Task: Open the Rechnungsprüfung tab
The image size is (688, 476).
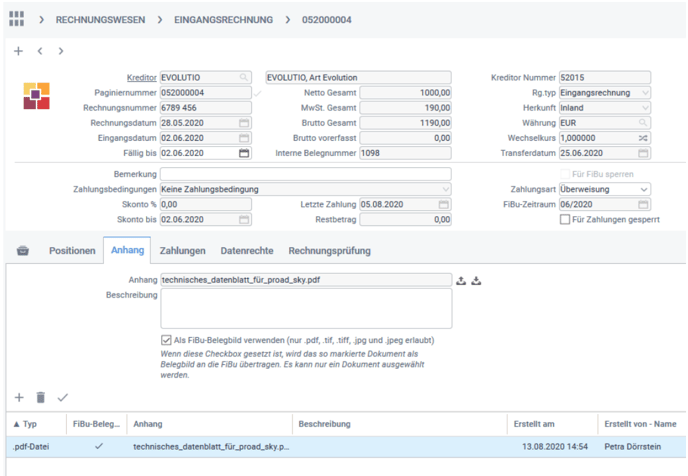Action: (329, 251)
